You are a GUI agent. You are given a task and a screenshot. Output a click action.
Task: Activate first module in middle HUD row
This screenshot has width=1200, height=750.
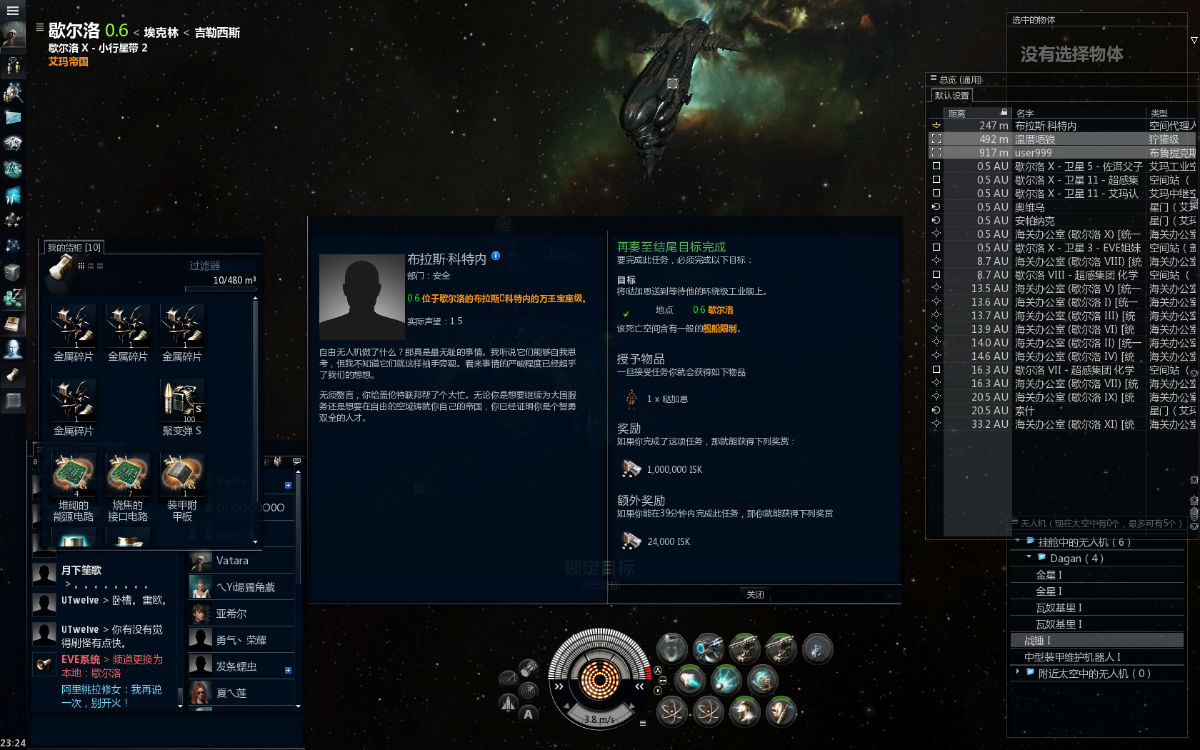[690, 680]
